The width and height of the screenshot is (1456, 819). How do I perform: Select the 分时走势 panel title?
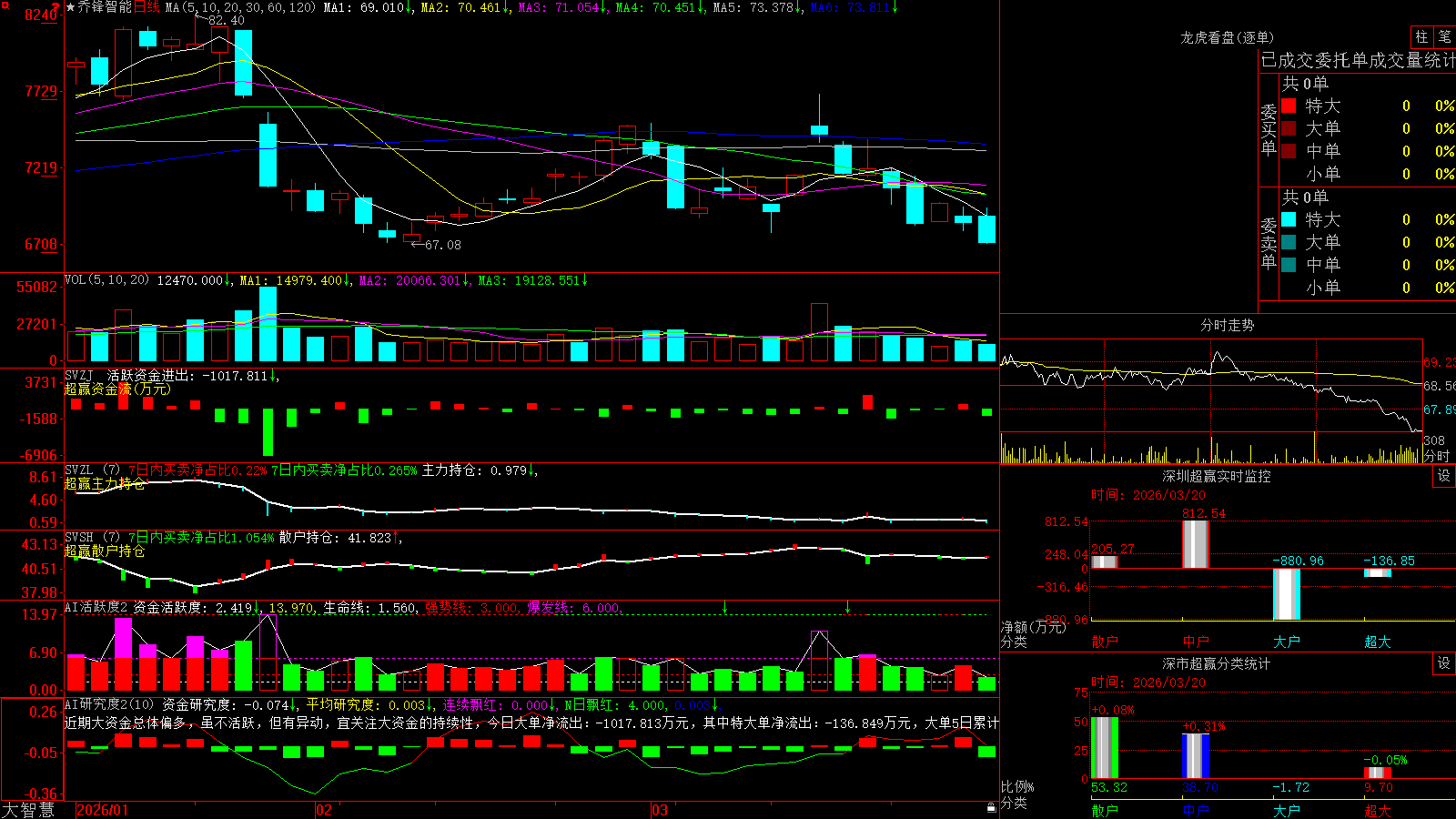tap(1228, 325)
